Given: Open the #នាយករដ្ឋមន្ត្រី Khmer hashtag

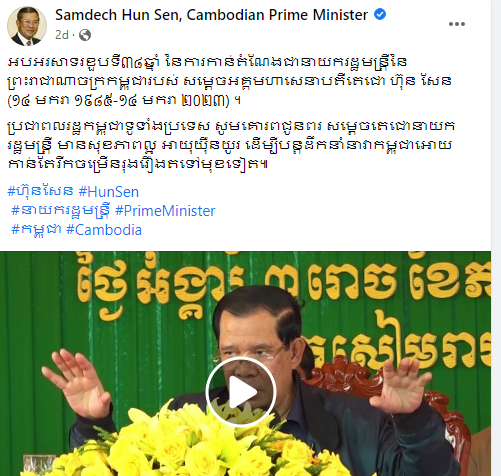Looking at the screenshot, I should coord(60,211).
